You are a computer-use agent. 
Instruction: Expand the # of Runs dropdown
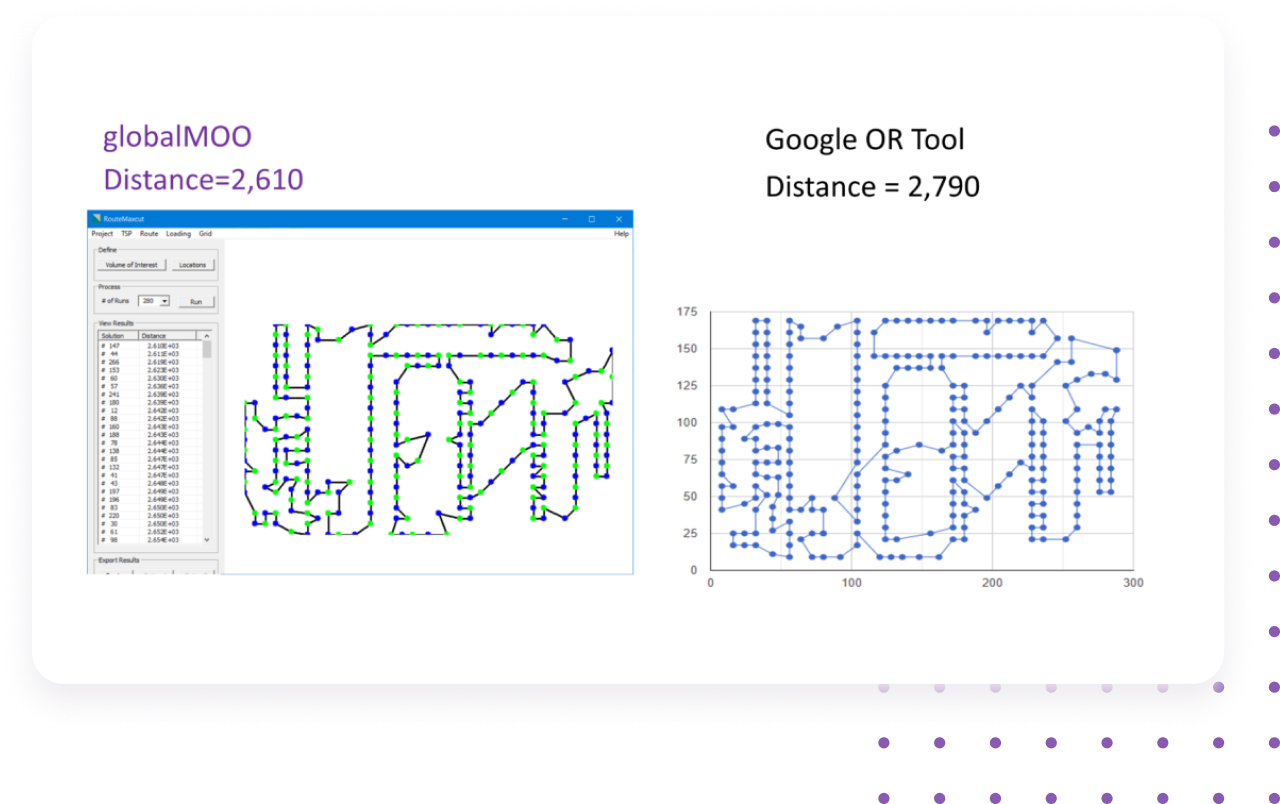tap(165, 301)
